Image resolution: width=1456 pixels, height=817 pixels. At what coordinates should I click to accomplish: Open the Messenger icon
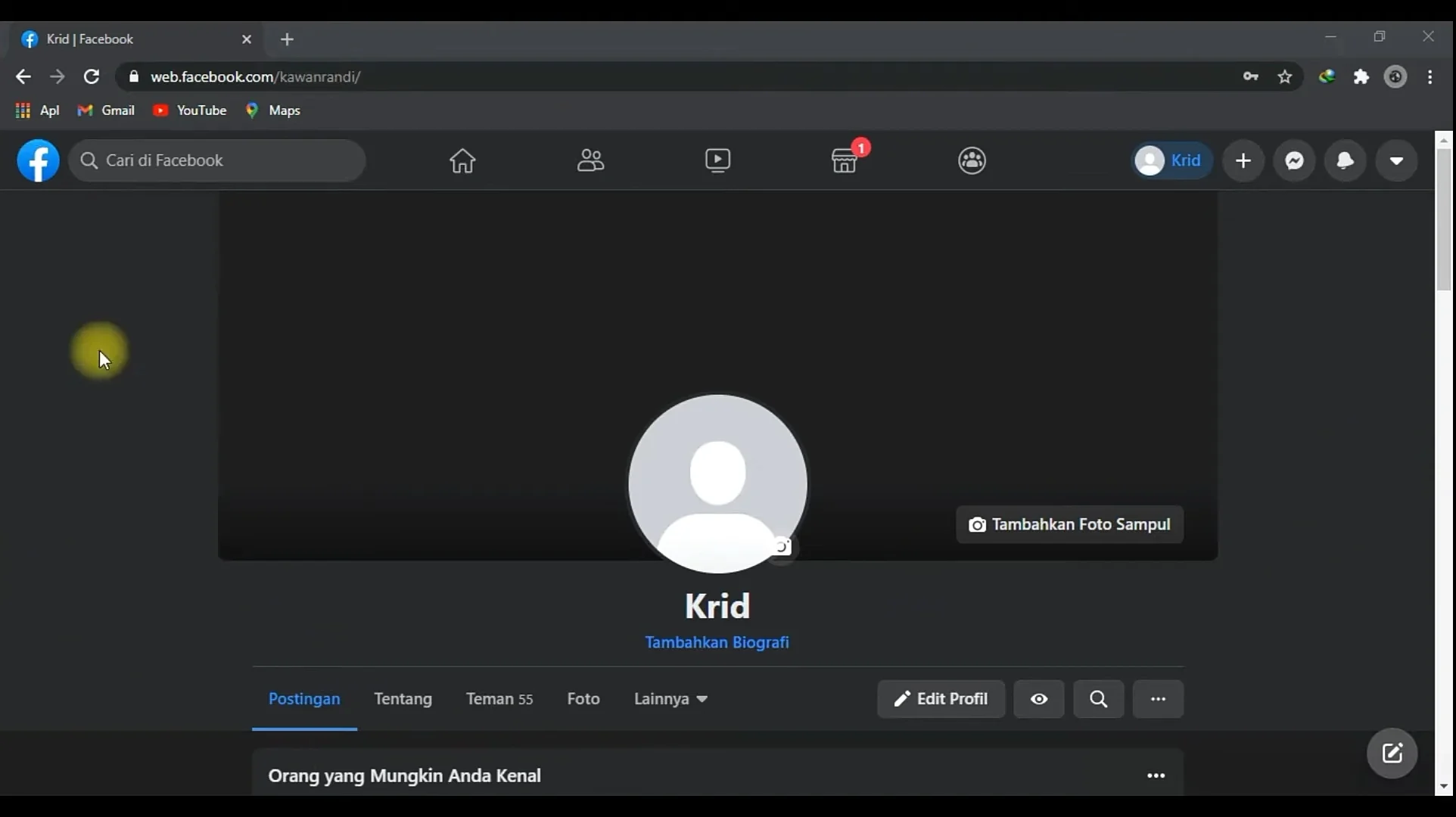pos(1295,160)
